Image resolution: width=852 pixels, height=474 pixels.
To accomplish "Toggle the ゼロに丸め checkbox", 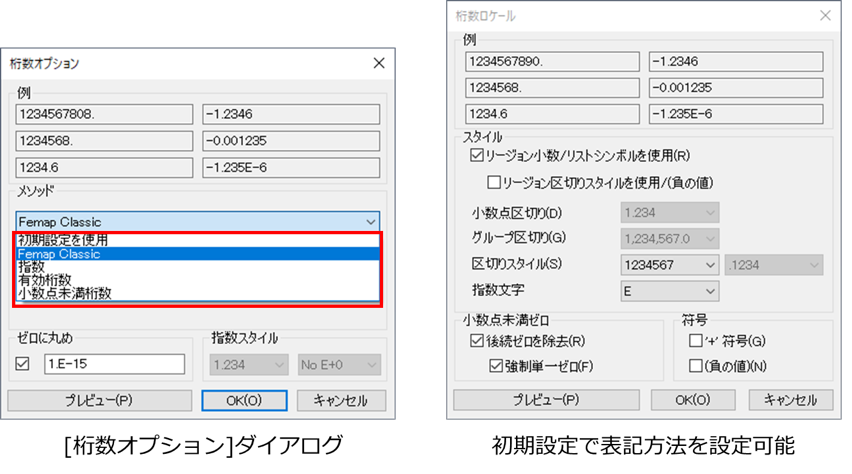I will click(x=22, y=364).
